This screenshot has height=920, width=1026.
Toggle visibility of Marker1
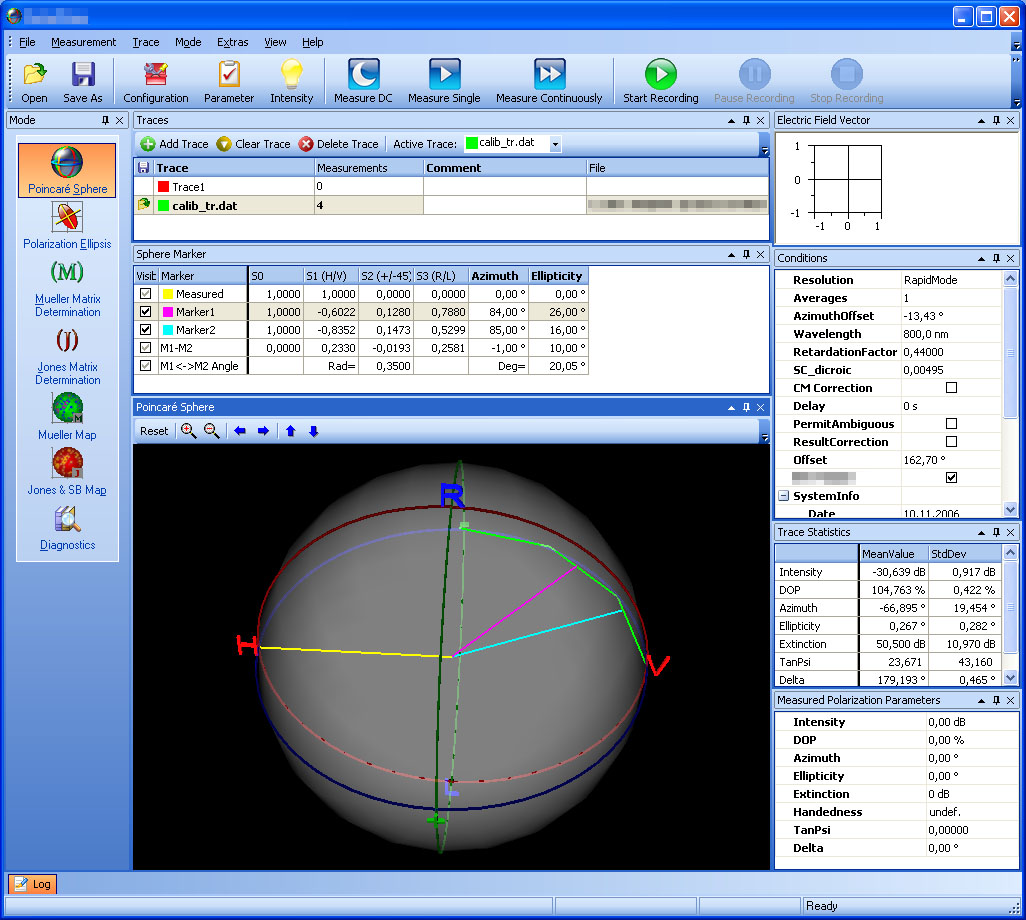(x=146, y=312)
